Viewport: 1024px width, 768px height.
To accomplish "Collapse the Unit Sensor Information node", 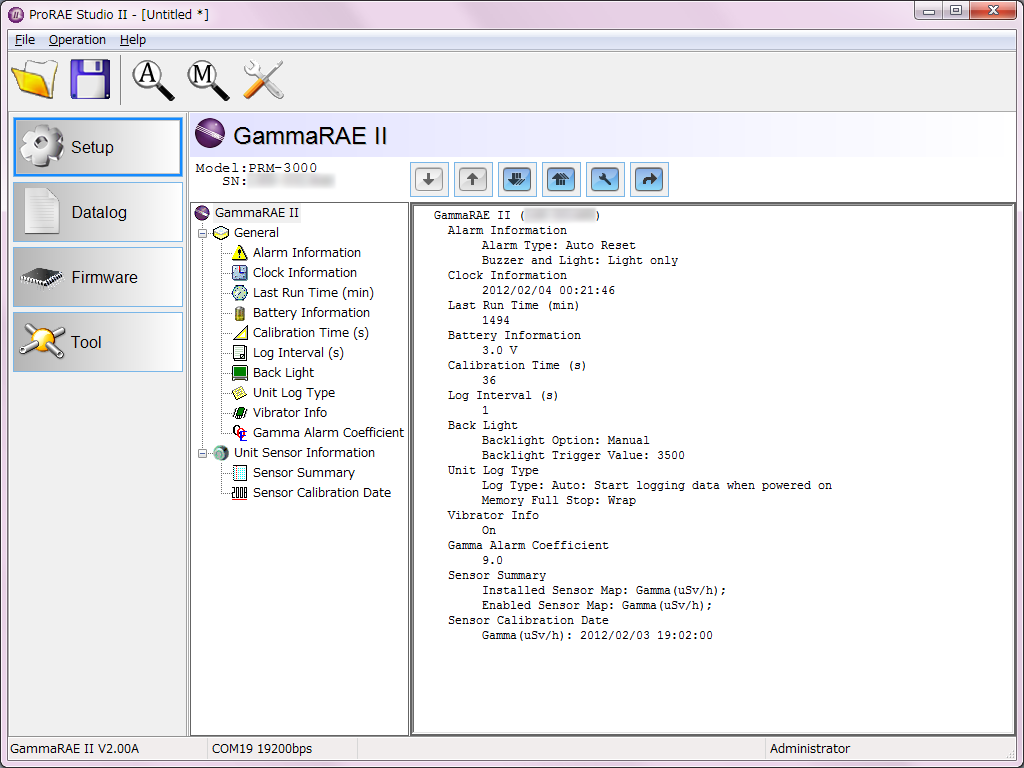I will click(202, 453).
